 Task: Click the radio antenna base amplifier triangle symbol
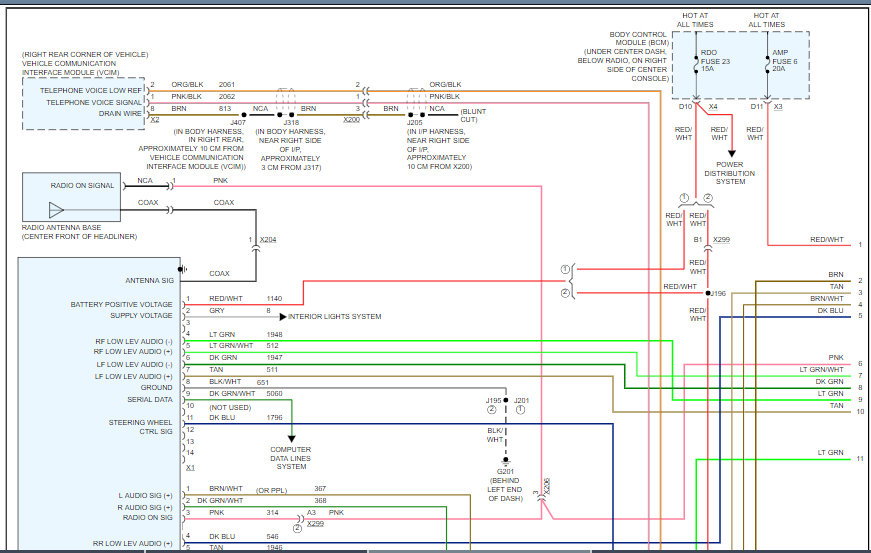pos(57,210)
